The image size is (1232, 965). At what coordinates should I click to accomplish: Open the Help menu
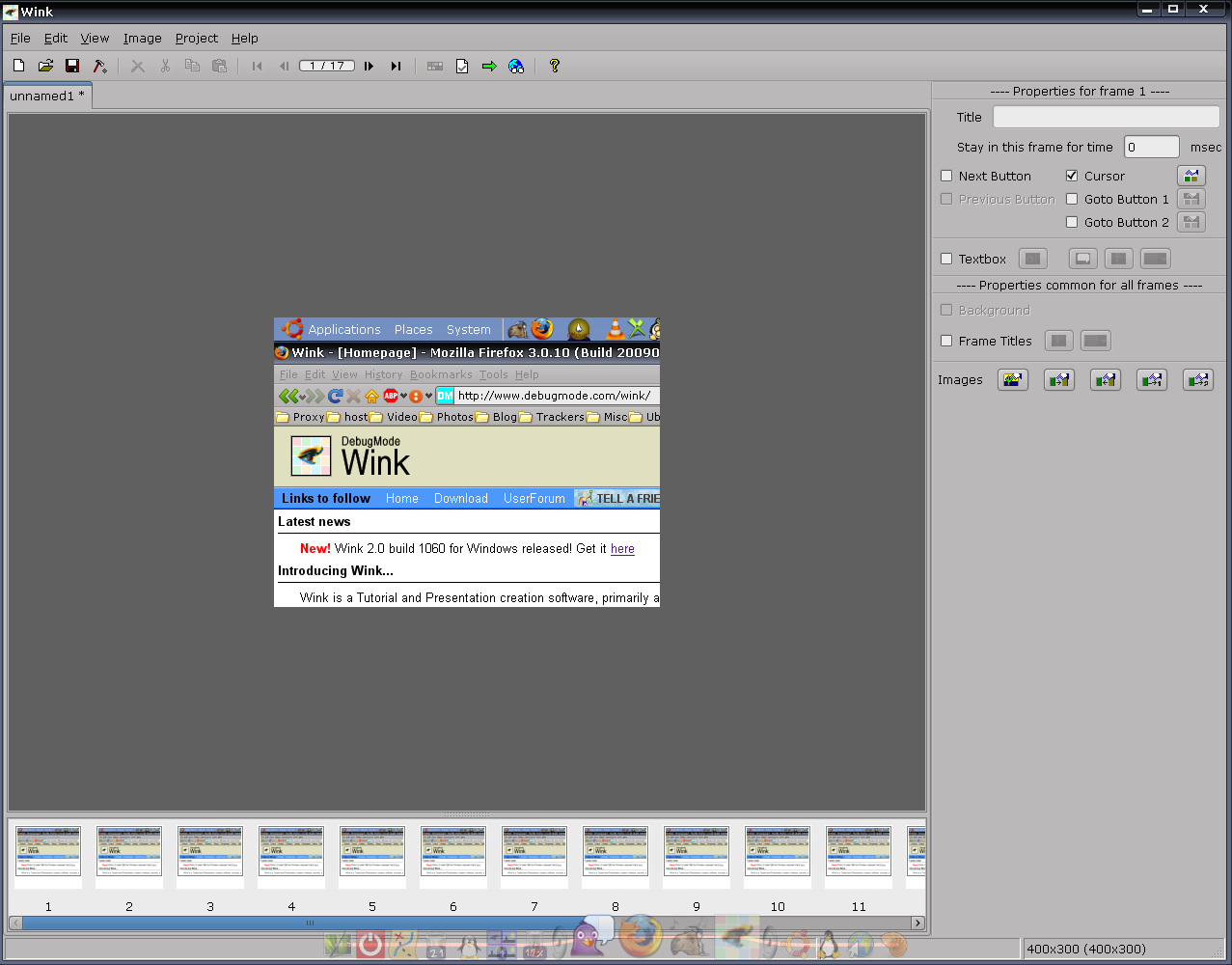[245, 38]
